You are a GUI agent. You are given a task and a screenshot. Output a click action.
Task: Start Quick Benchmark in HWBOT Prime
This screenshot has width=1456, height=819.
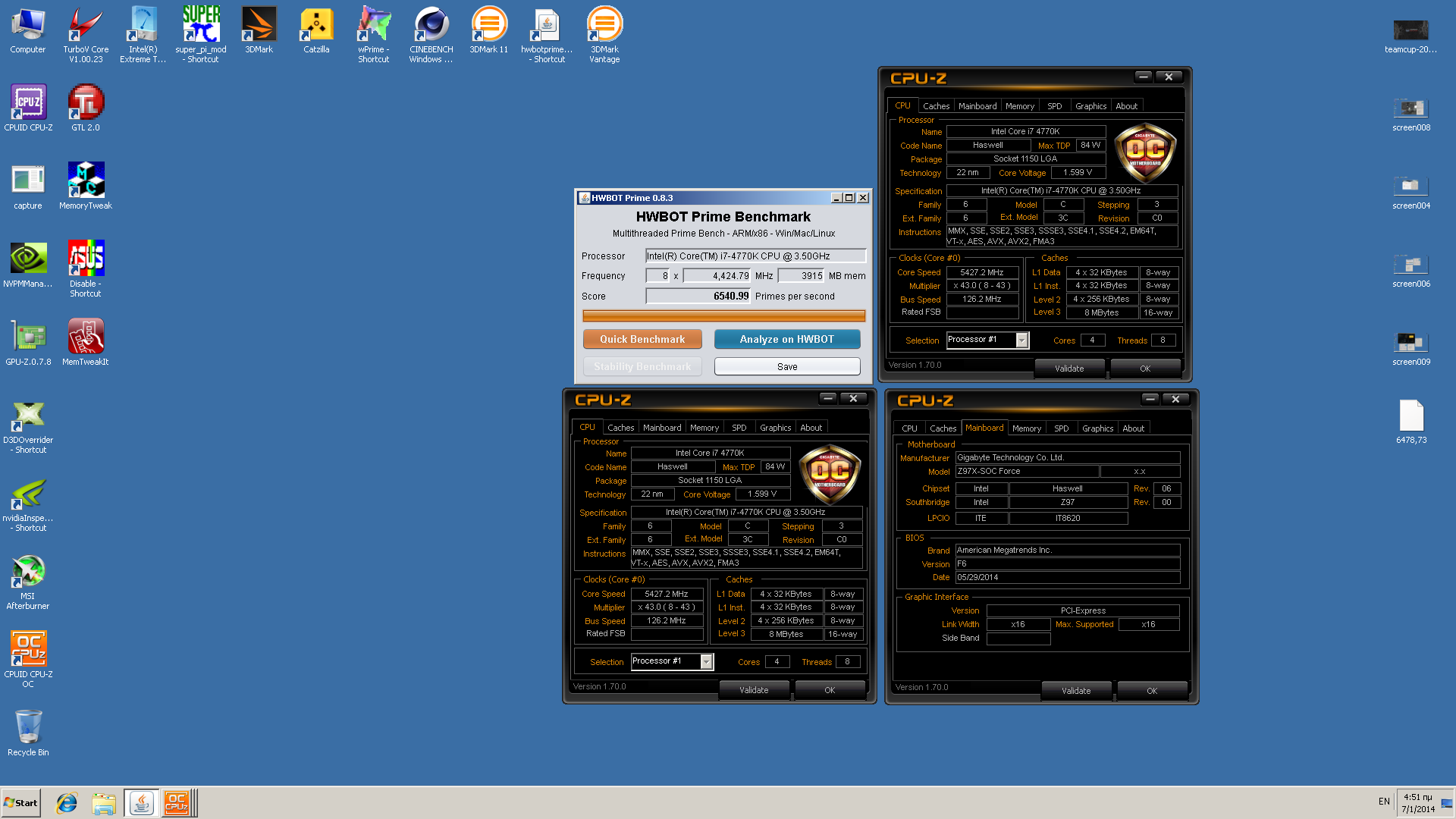point(642,339)
